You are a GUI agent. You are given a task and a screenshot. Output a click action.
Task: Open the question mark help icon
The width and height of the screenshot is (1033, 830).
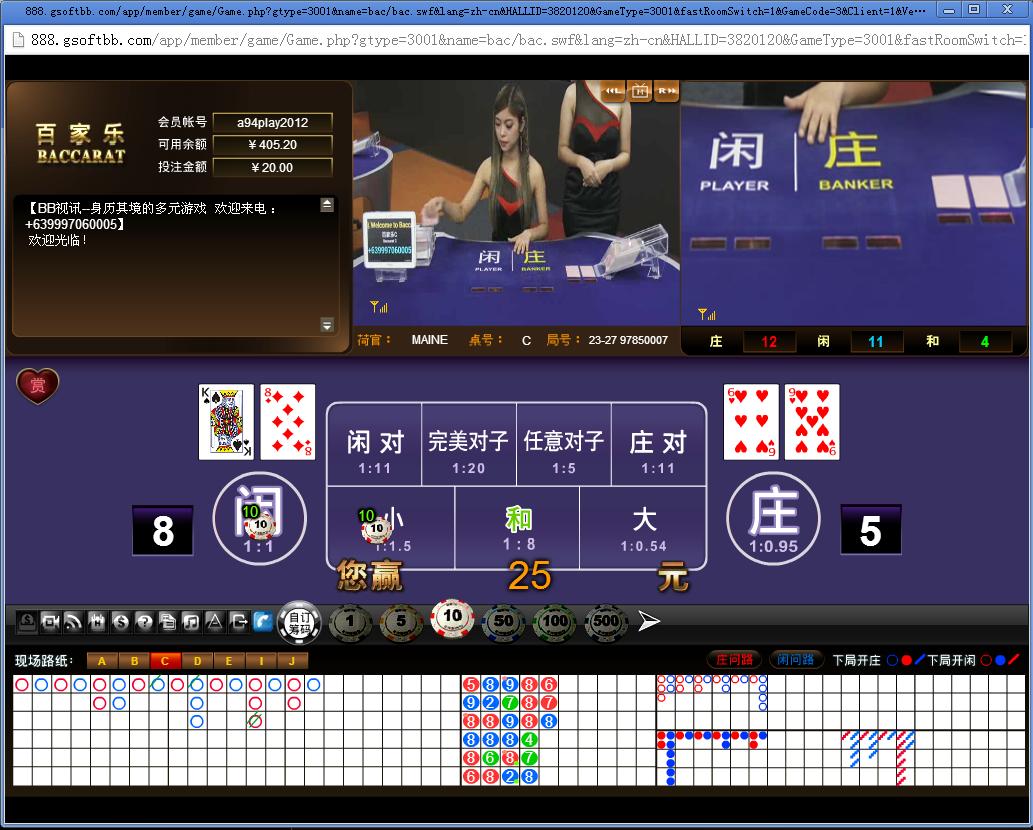pyautogui.click(x=144, y=622)
